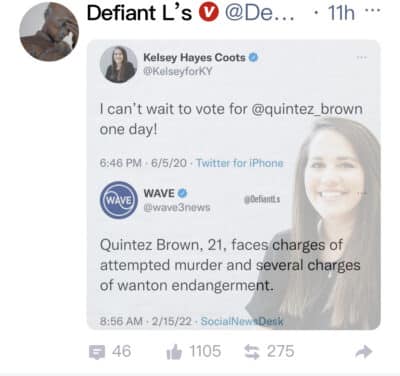This screenshot has width=400, height=376.
Task: Click the red verified badge beside Defiant L's
Action: tap(209, 13)
